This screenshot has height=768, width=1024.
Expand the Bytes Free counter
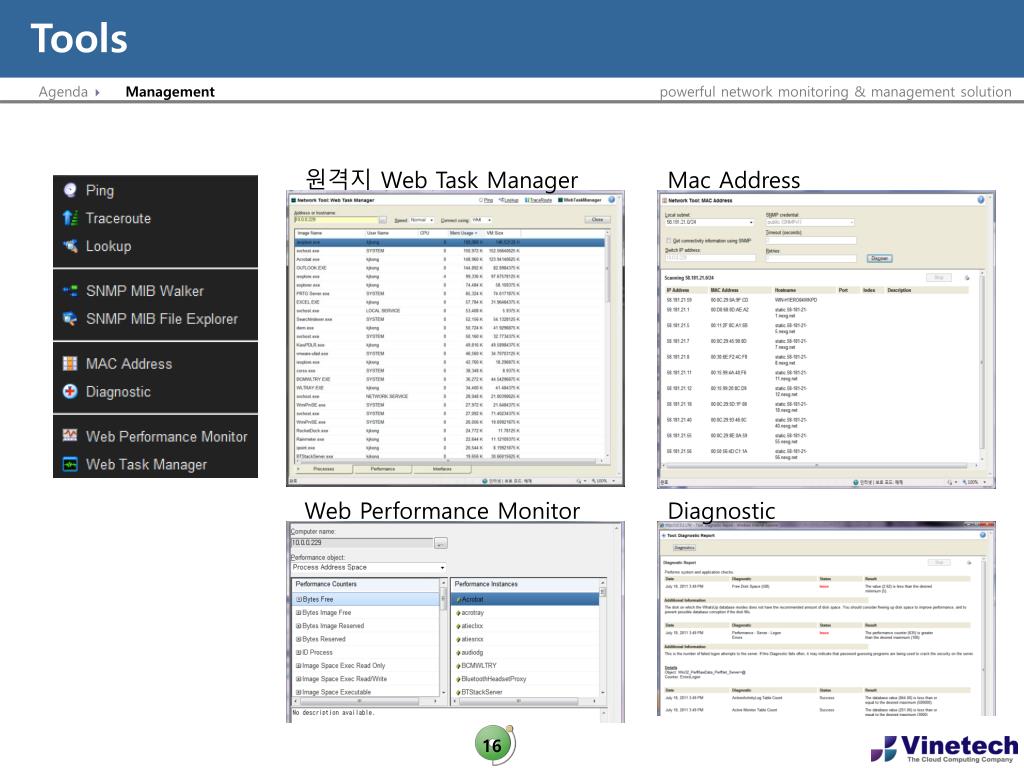(299, 599)
